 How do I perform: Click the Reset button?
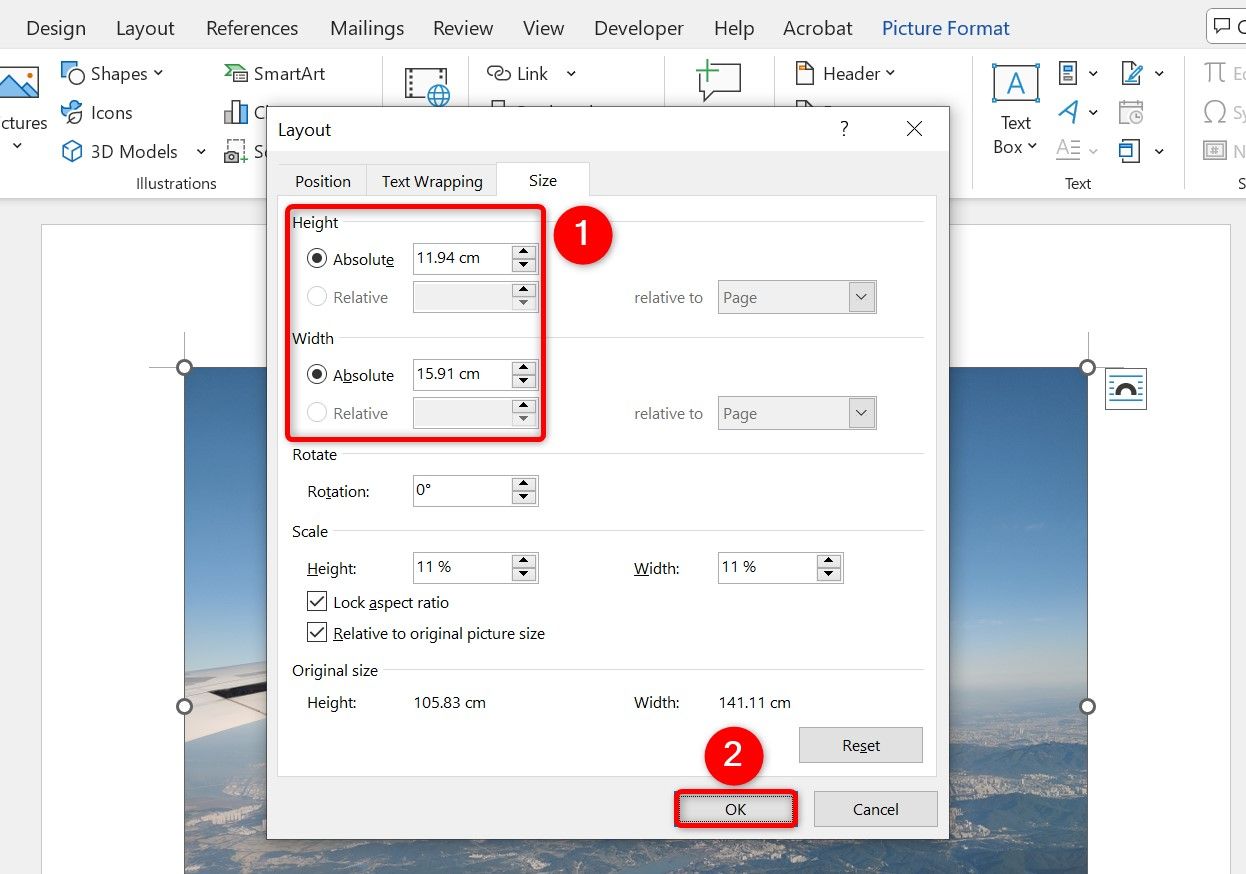click(860, 745)
